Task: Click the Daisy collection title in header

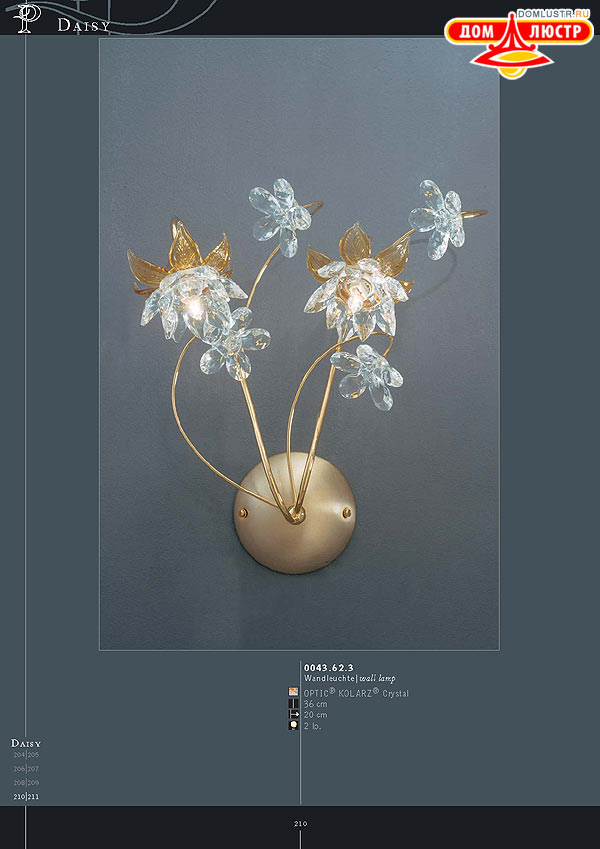Action: (84, 25)
